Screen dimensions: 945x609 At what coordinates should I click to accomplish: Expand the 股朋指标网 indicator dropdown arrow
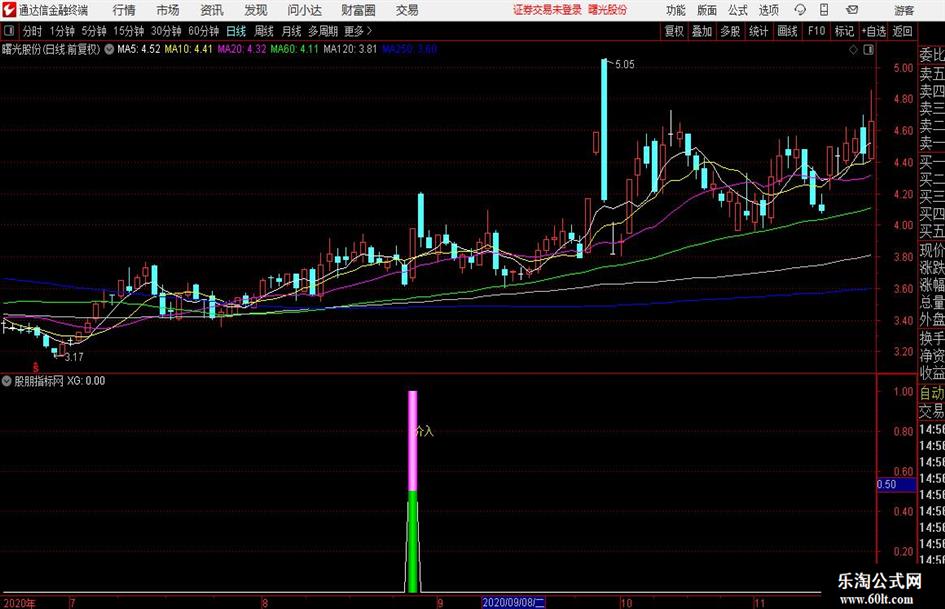point(7,381)
